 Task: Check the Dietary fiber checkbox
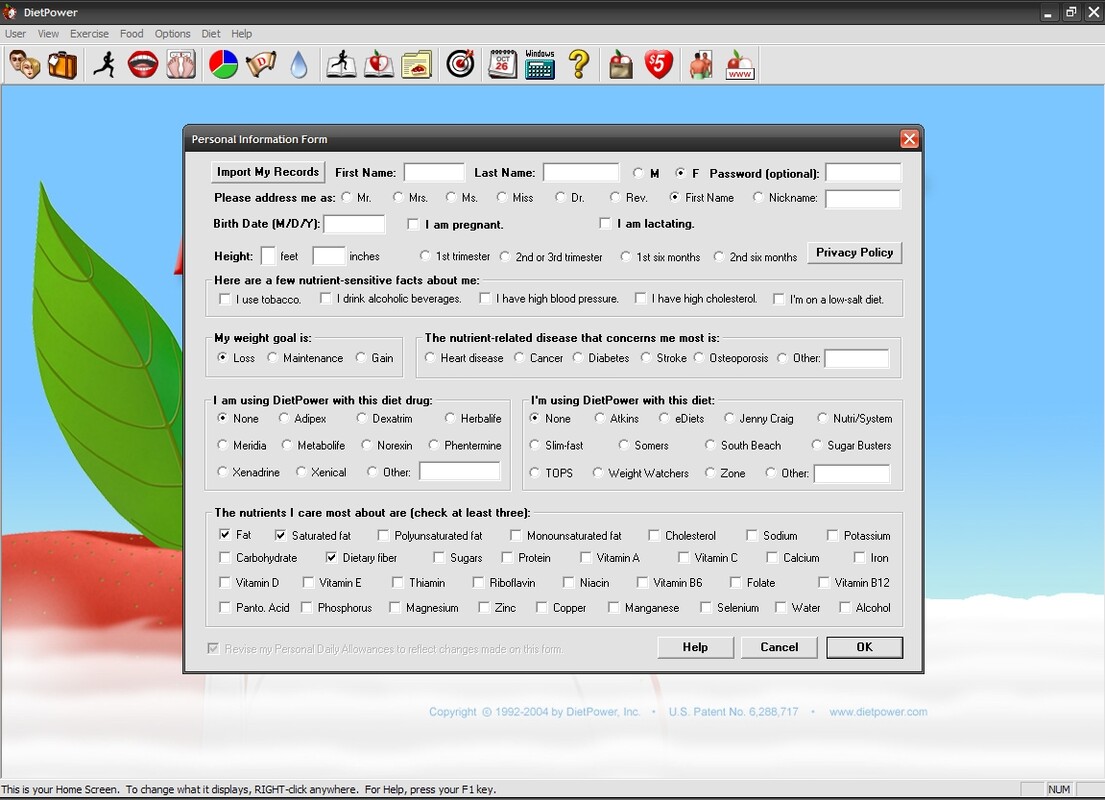[x=331, y=558]
